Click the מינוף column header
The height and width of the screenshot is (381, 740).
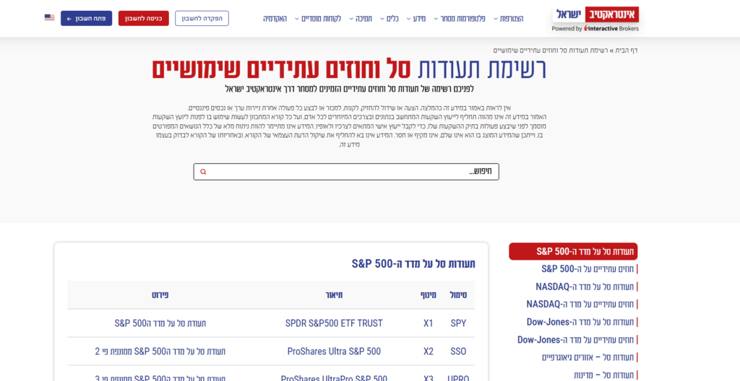(x=429, y=295)
